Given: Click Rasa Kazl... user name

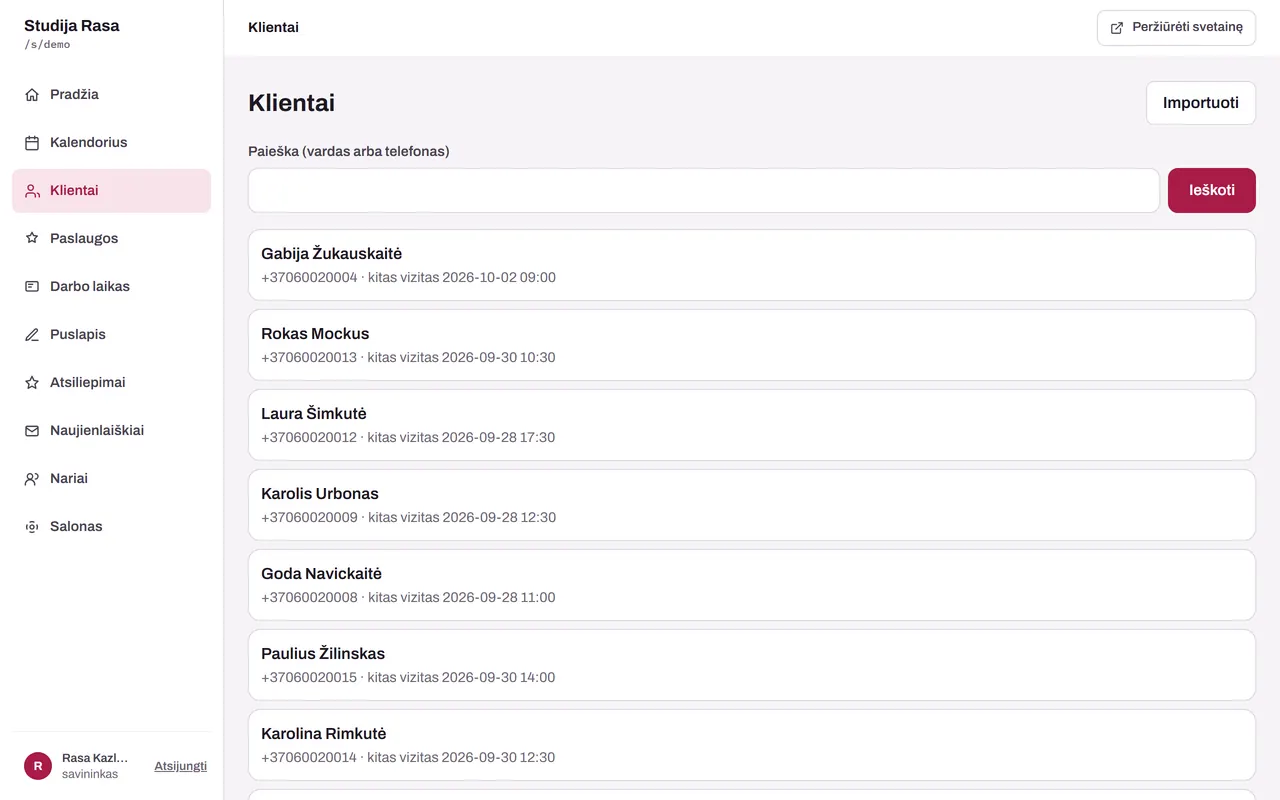Looking at the screenshot, I should (x=95, y=758).
